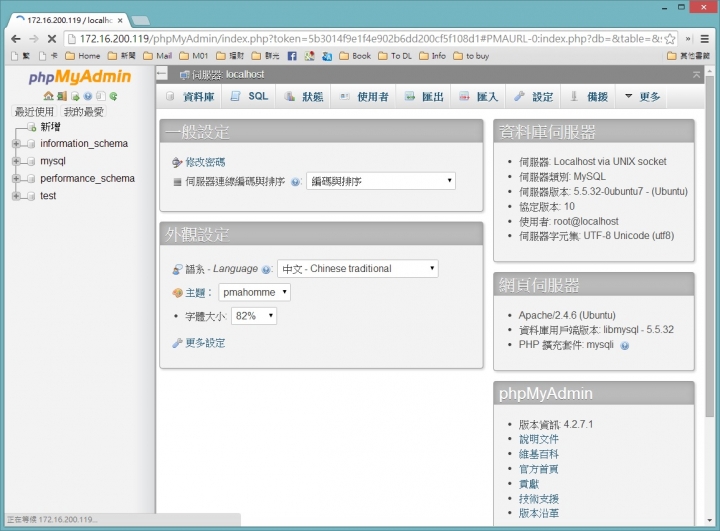
Task: Click help icon next to mysqli extension
Action: [x=624, y=346]
